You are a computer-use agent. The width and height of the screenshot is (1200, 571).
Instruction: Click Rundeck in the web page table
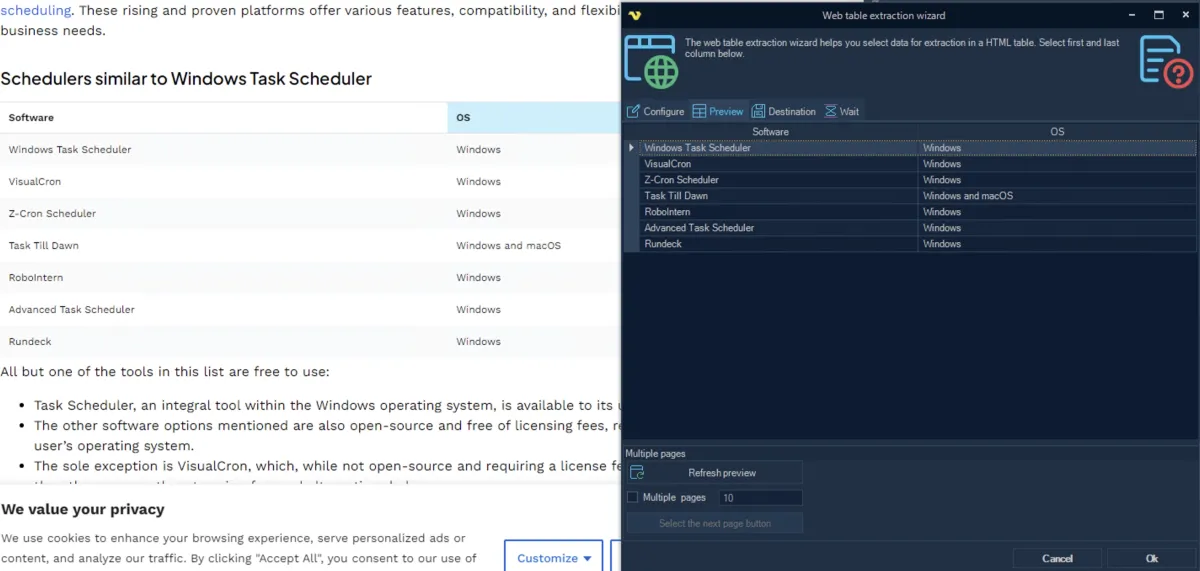(x=28, y=342)
